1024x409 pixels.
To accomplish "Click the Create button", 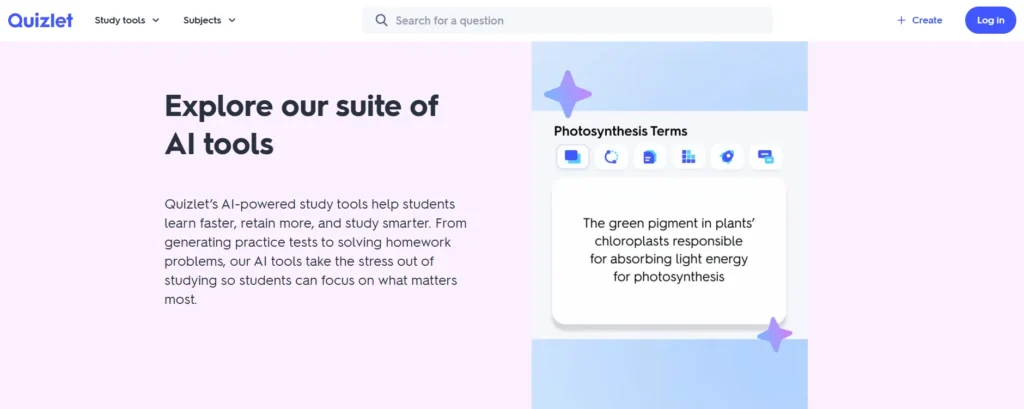I will coord(920,20).
